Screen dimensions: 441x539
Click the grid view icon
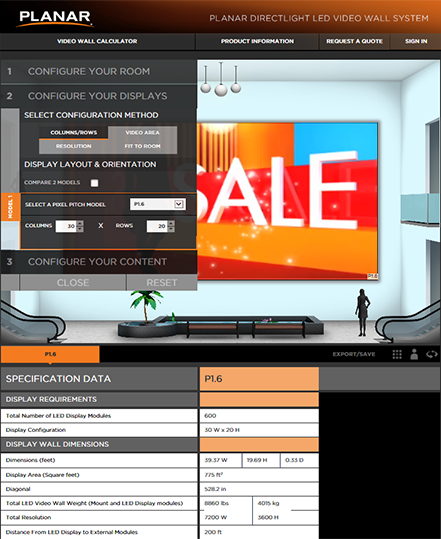pyautogui.click(x=397, y=354)
